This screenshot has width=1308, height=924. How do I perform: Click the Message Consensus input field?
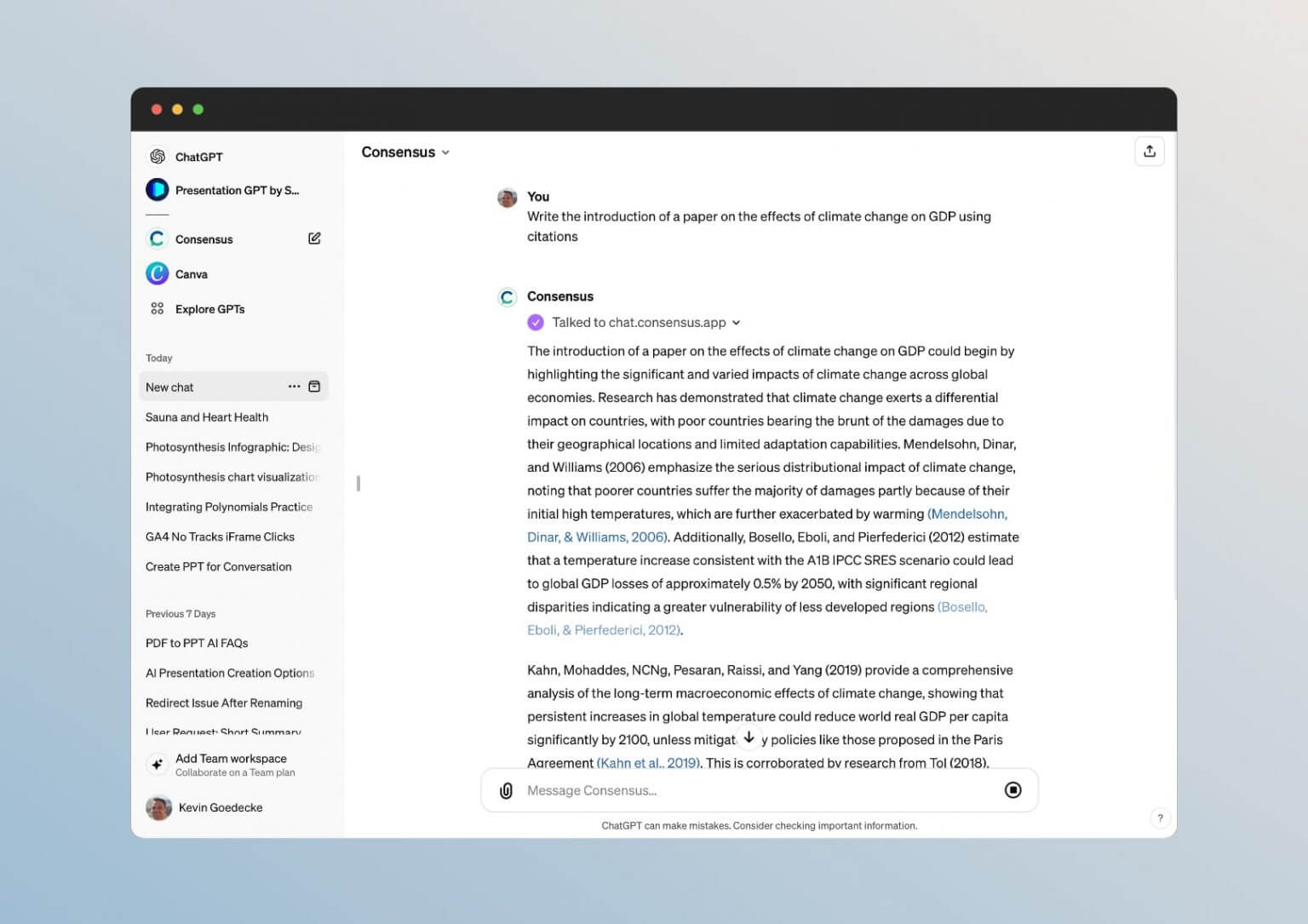coord(749,790)
